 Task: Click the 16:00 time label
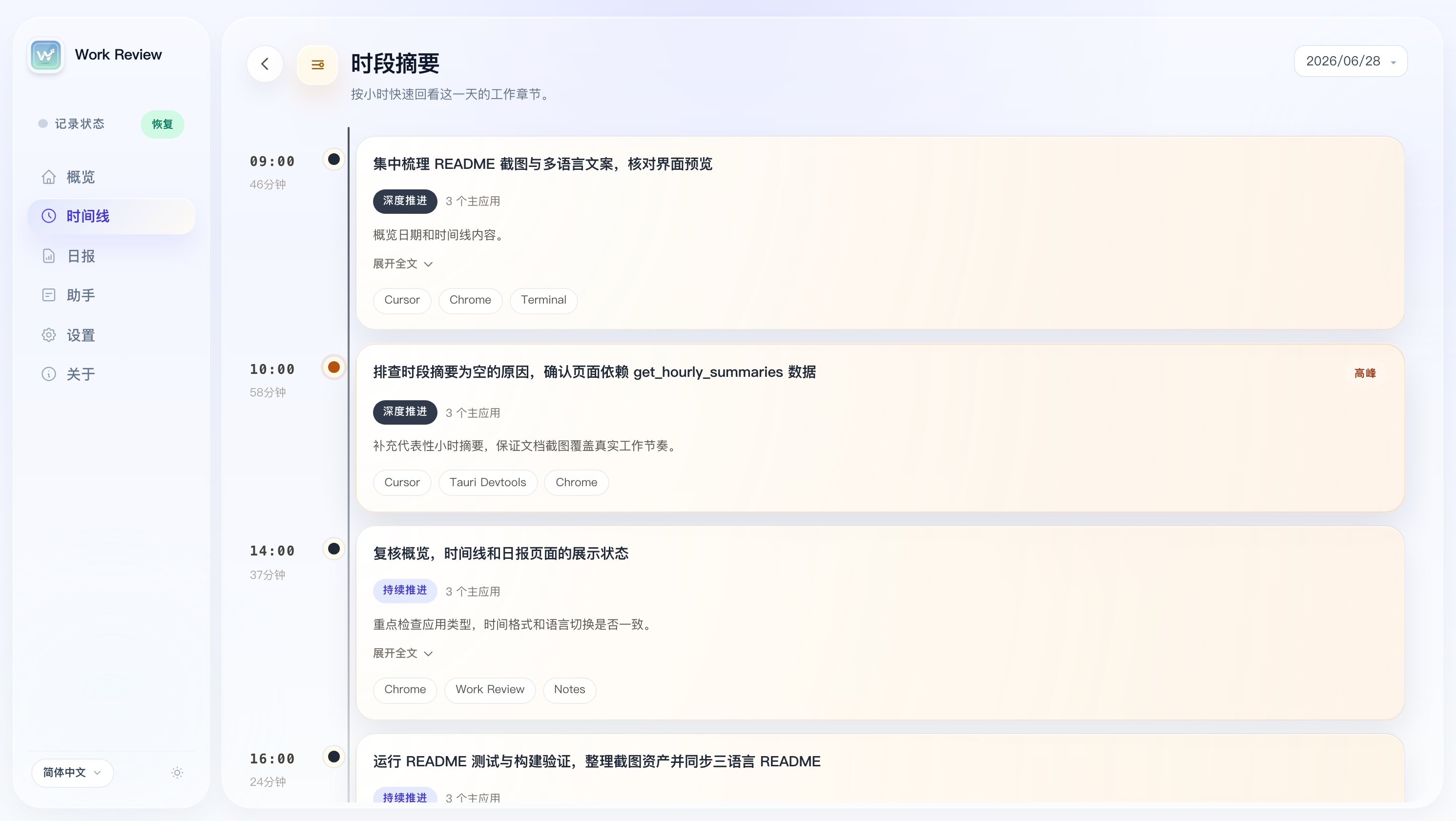[272, 759]
